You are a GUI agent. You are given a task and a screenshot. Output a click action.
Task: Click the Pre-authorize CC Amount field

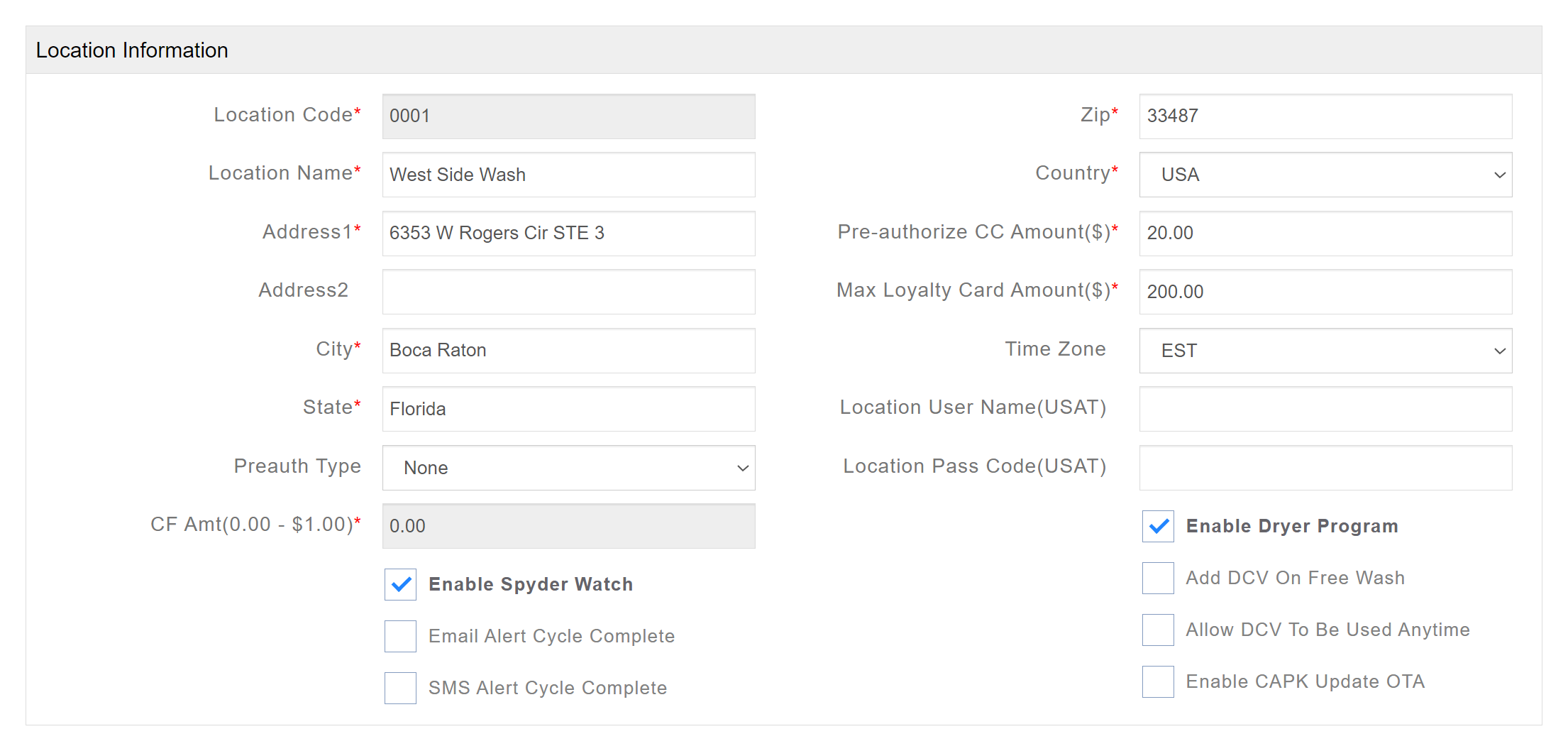coord(1325,233)
